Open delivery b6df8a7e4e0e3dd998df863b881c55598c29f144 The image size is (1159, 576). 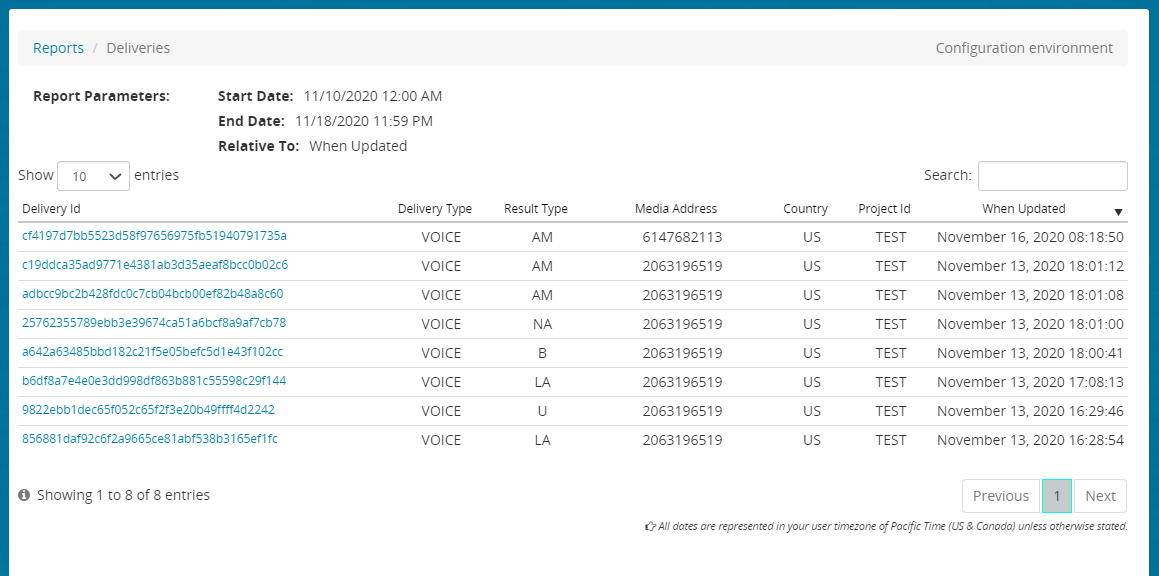[x=154, y=381]
